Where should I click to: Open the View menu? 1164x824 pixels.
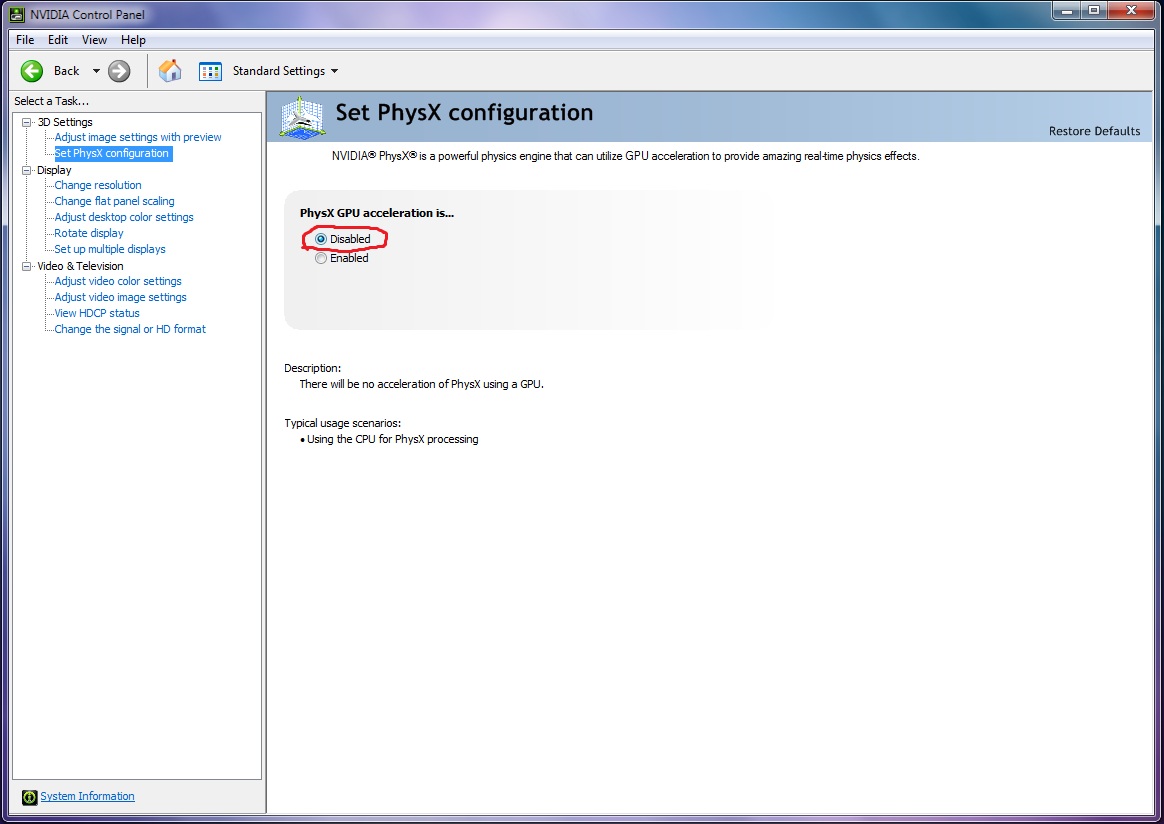(94, 40)
